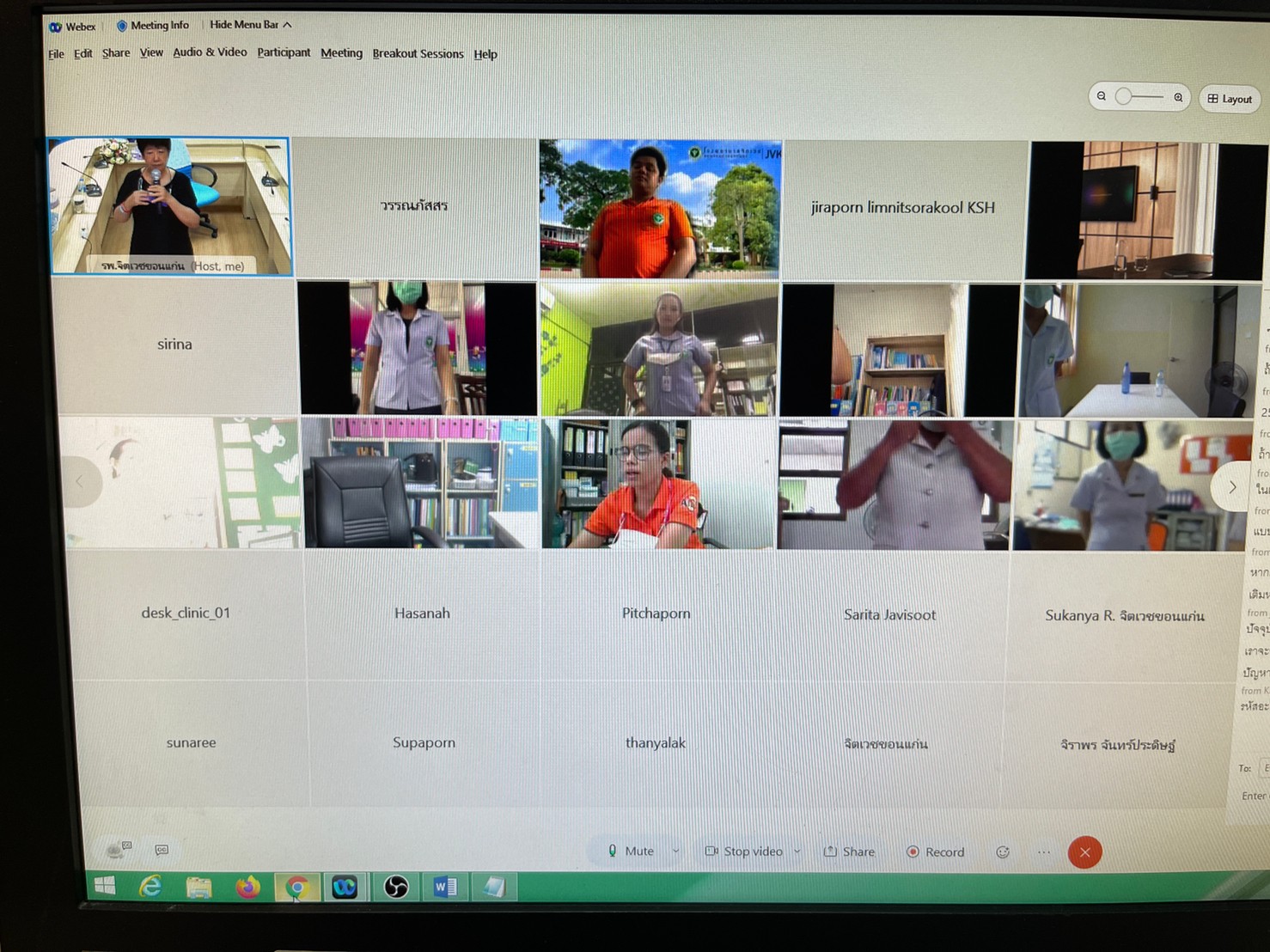The image size is (1270, 952).
Task: Open audio options arrow beside Mute
Action: pyautogui.click(x=676, y=851)
